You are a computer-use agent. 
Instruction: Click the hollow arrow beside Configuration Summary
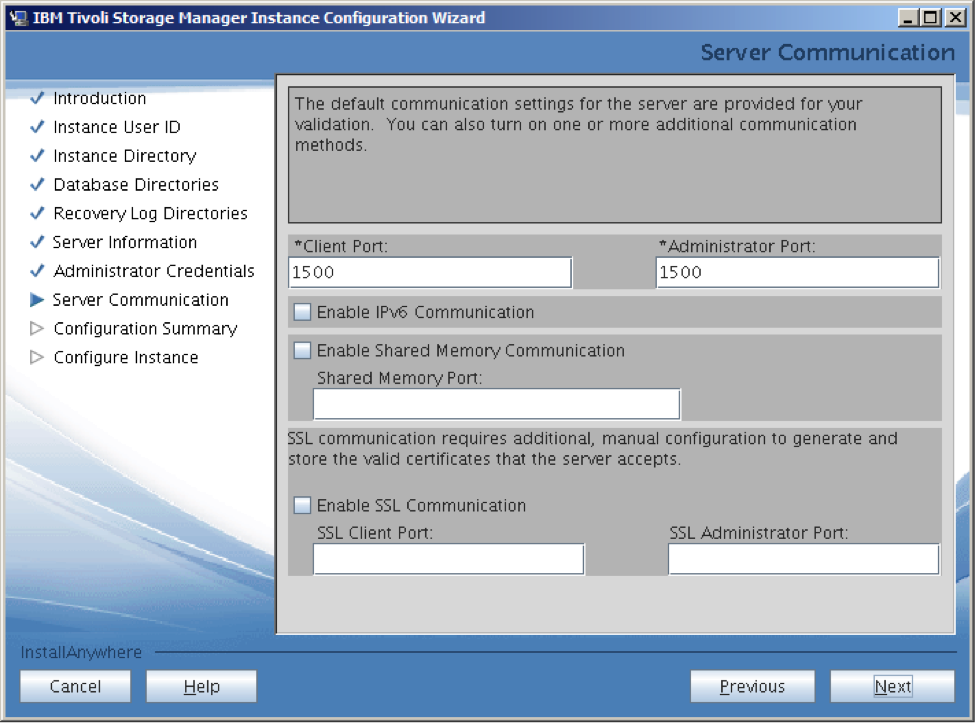click(37, 328)
